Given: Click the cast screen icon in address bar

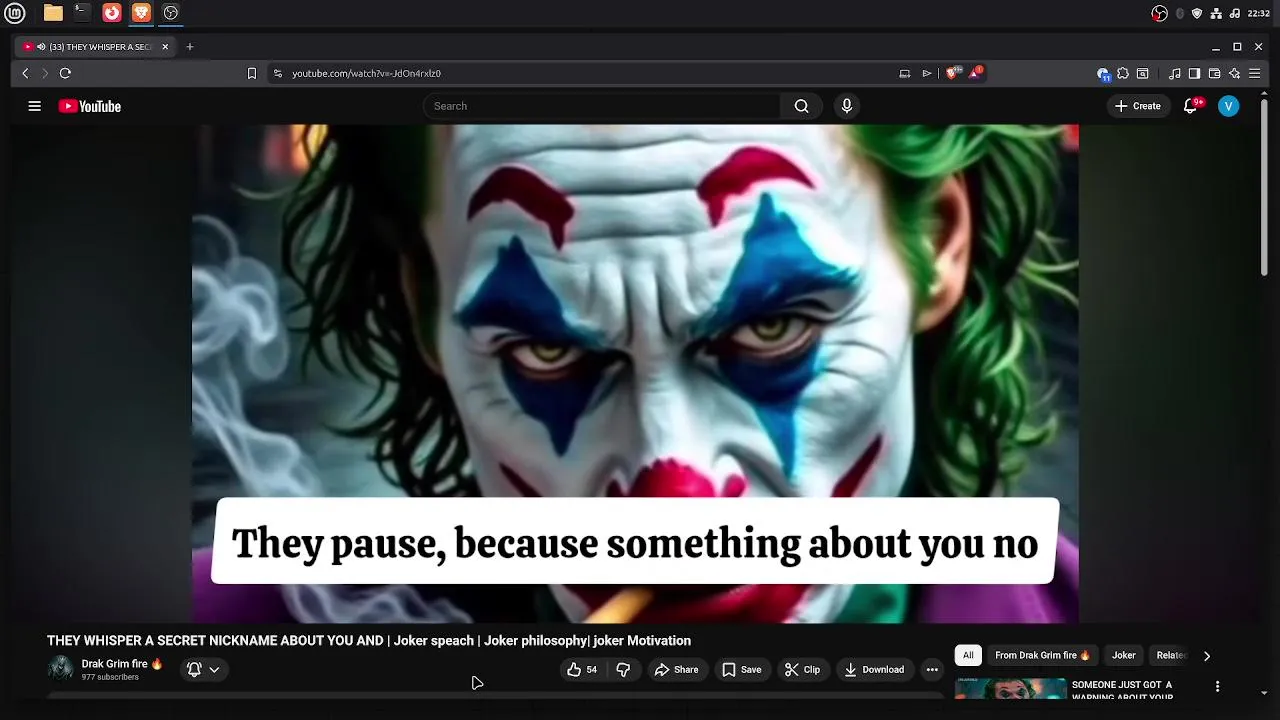Looking at the screenshot, I should pyautogui.click(x=905, y=73).
